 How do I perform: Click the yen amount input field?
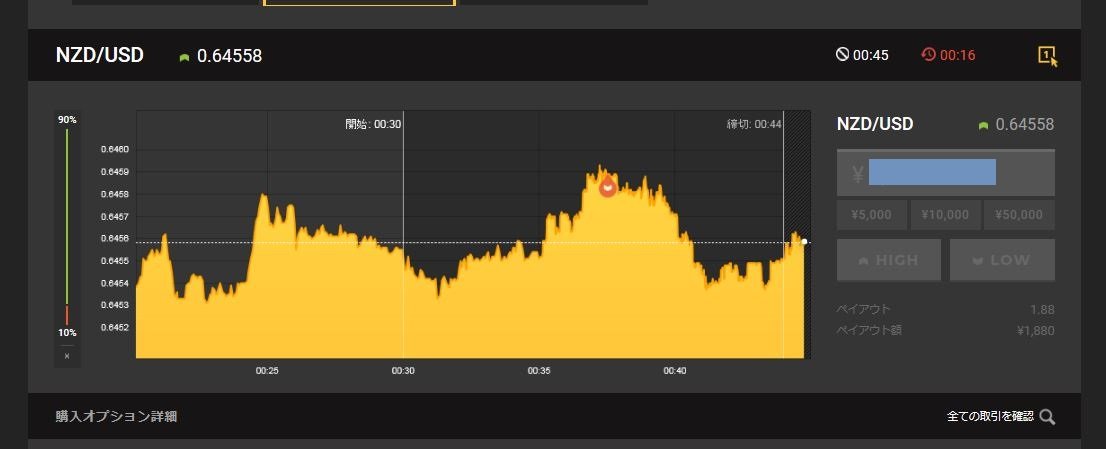click(x=945, y=173)
